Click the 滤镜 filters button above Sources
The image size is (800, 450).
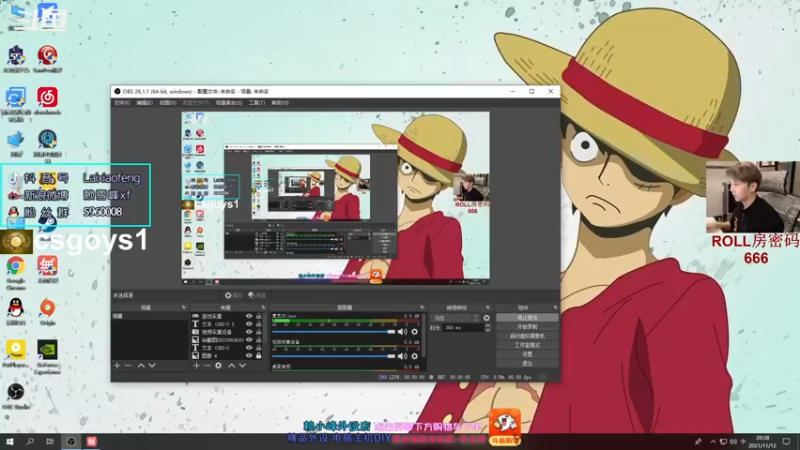[x=257, y=295]
